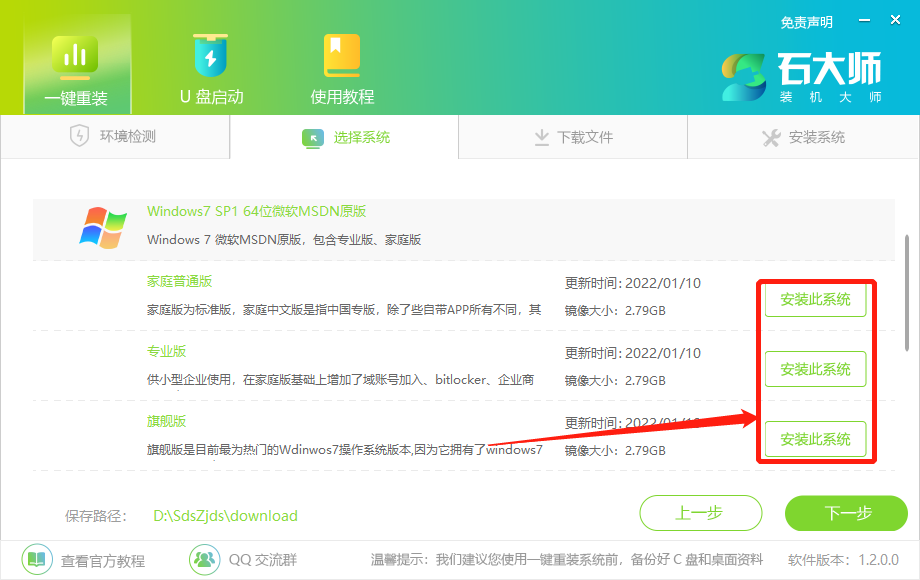Select the 一键重装 tool icon
The width and height of the screenshot is (920, 580).
pos(75,57)
